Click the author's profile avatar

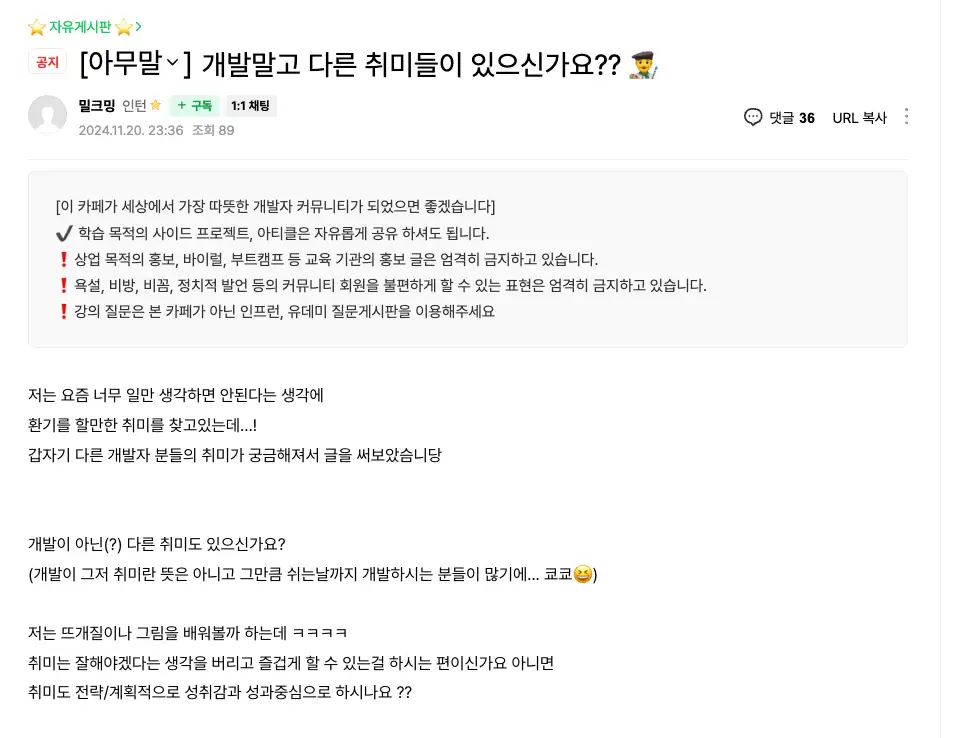[47, 116]
